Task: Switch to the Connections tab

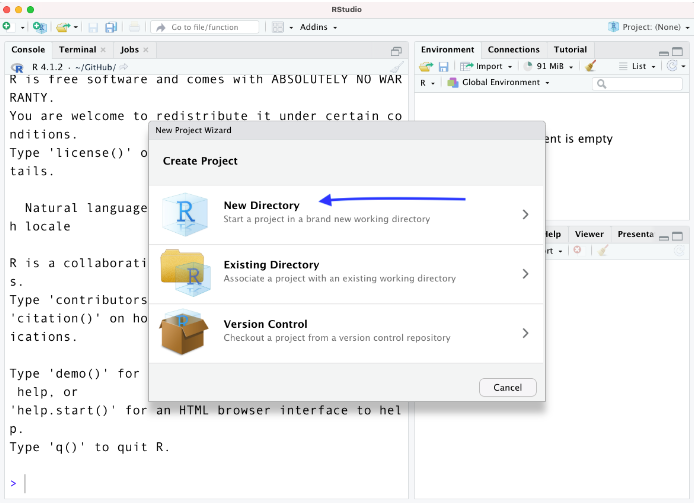Action: tap(513, 49)
